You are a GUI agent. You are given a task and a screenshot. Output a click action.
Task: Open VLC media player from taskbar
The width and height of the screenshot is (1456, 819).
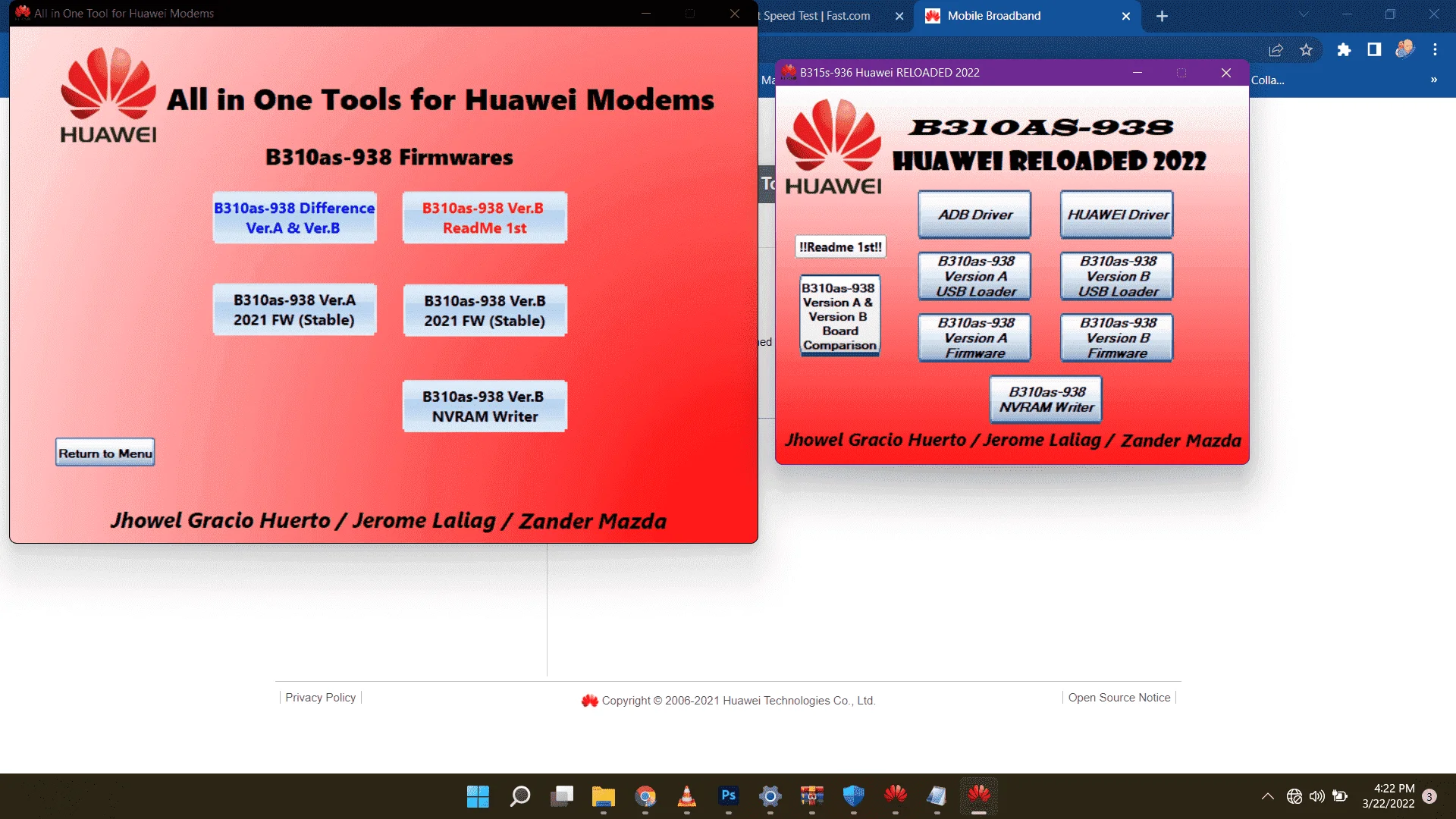click(x=687, y=796)
